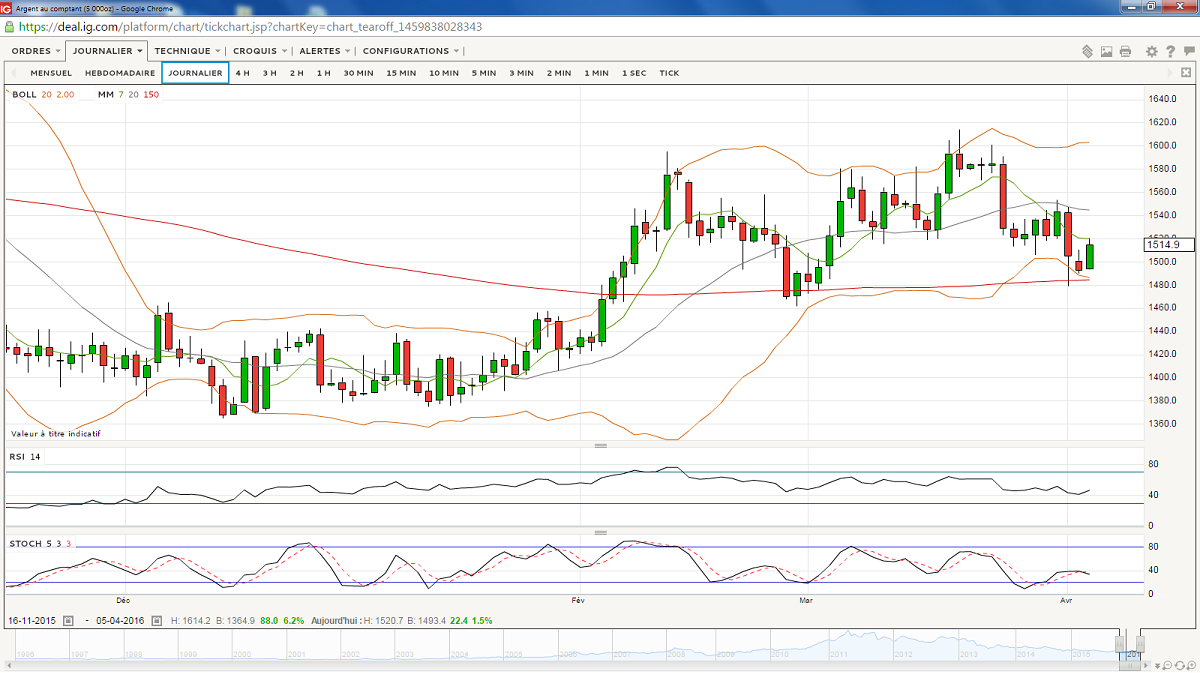
Task: Open the ALERTES dropdown
Action: click(325, 51)
